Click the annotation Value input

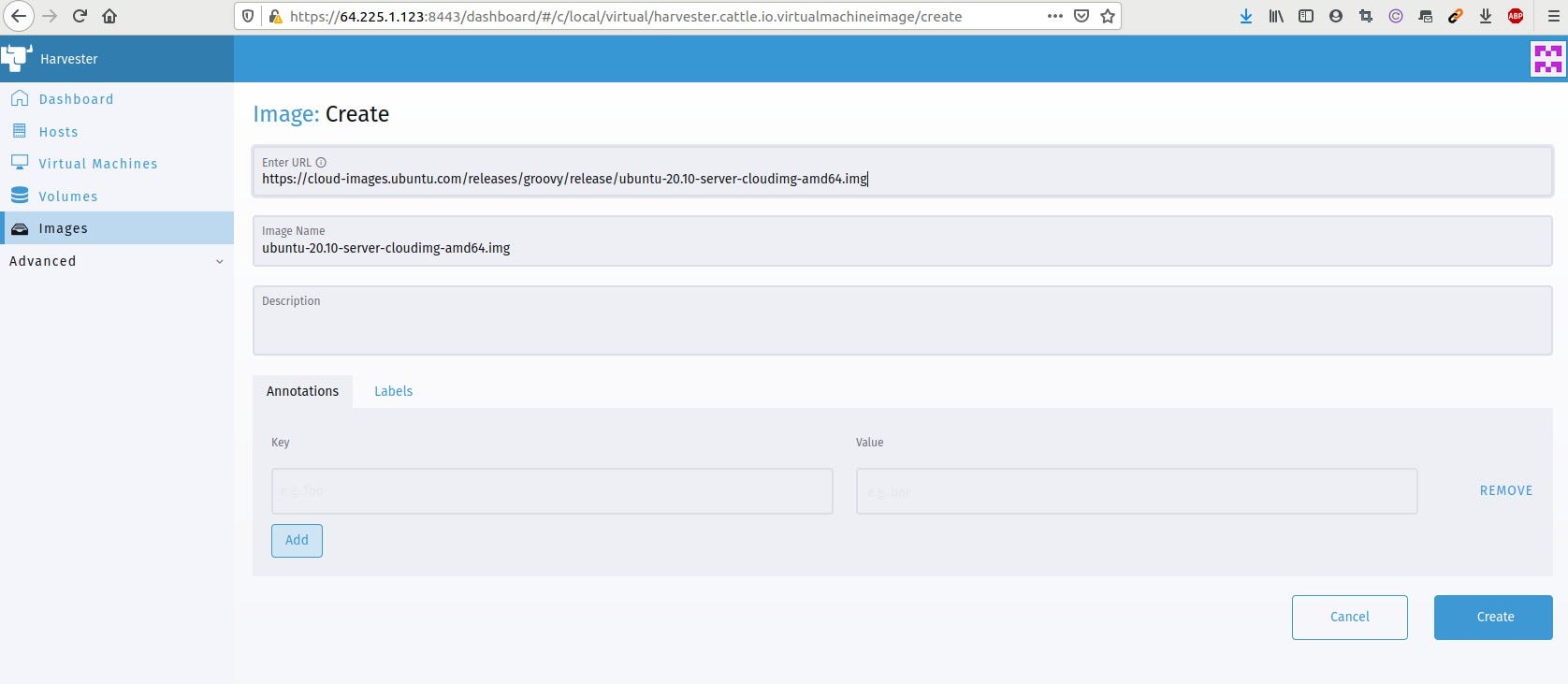coord(1137,491)
